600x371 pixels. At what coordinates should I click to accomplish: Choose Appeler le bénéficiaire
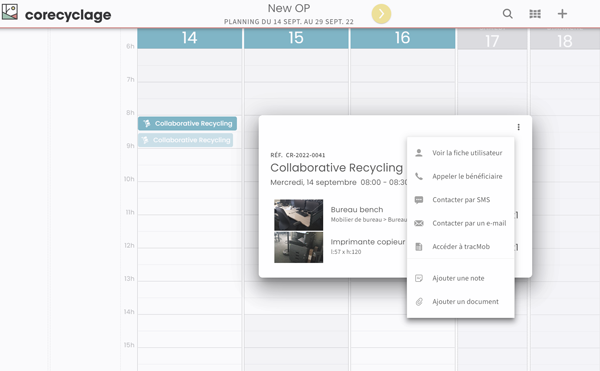(460, 176)
